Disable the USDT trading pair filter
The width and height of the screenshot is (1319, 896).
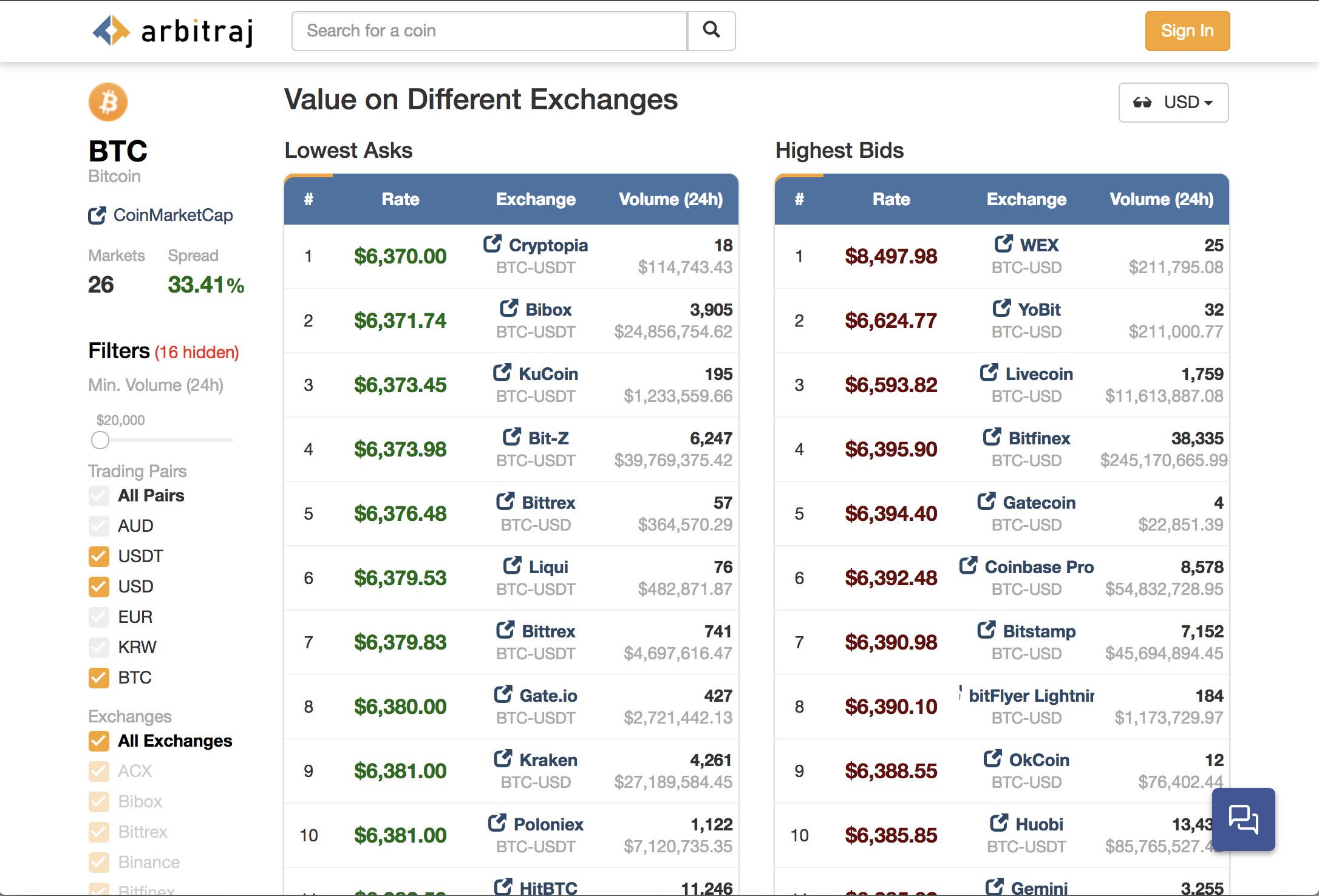[98, 556]
